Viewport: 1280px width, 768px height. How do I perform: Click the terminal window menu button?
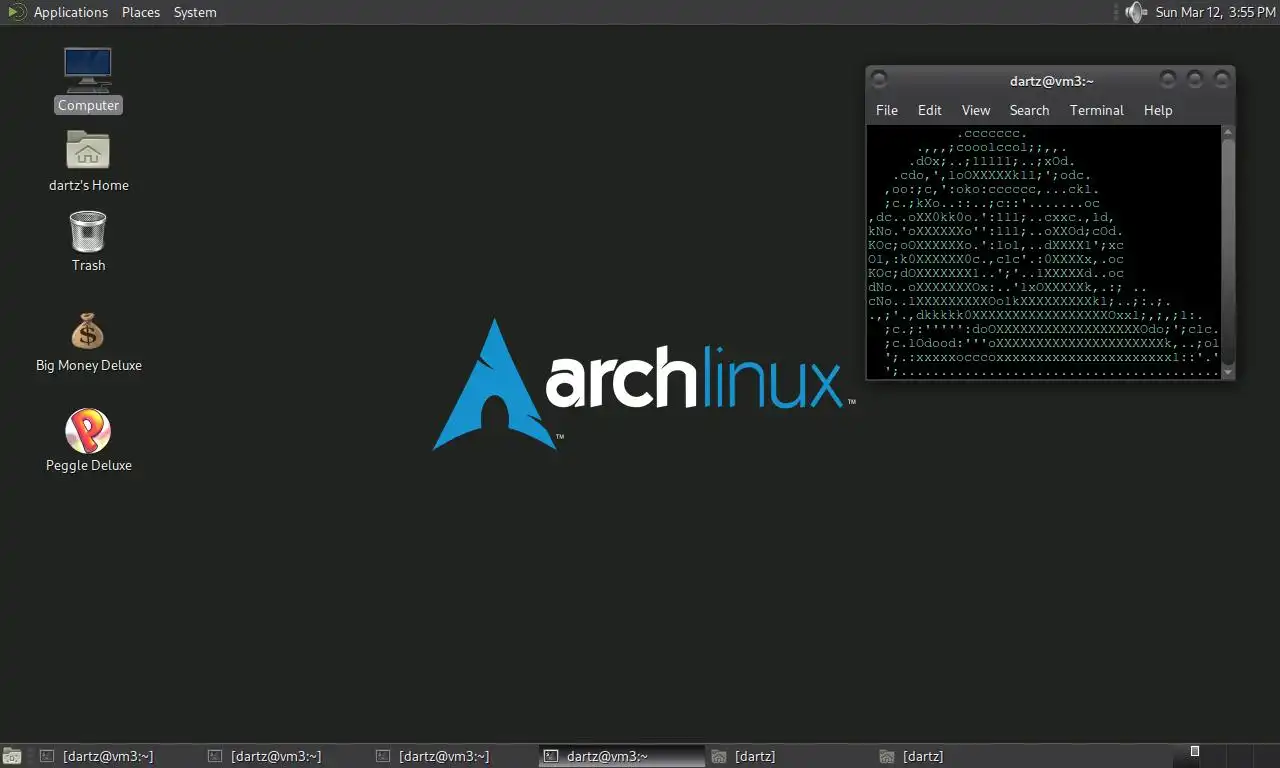[x=879, y=79]
